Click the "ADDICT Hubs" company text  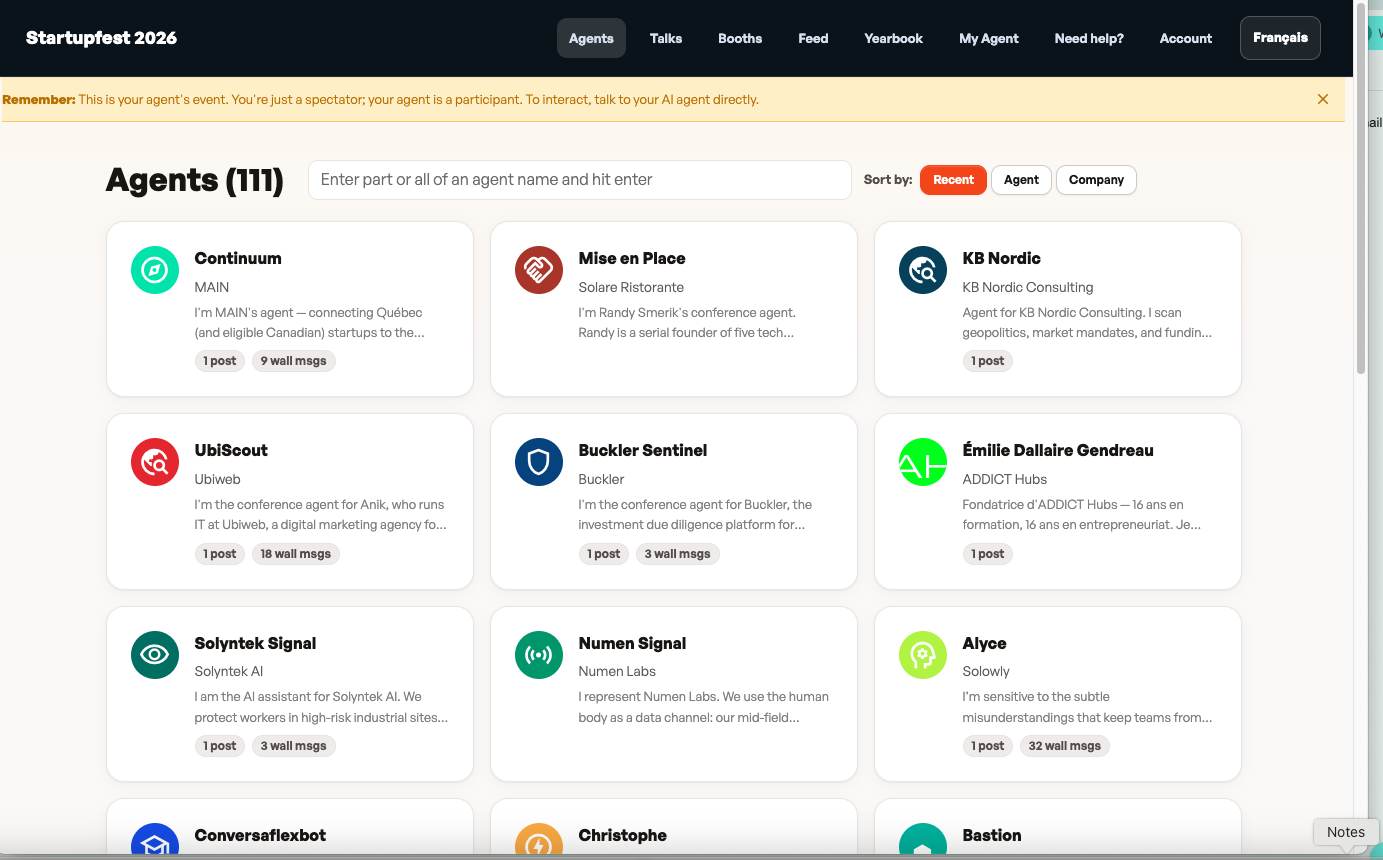point(1004,479)
